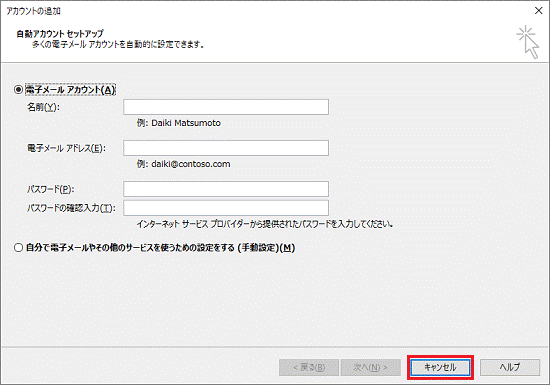
Task: Click the example text Daiki Matsumoto
Action: point(186,123)
